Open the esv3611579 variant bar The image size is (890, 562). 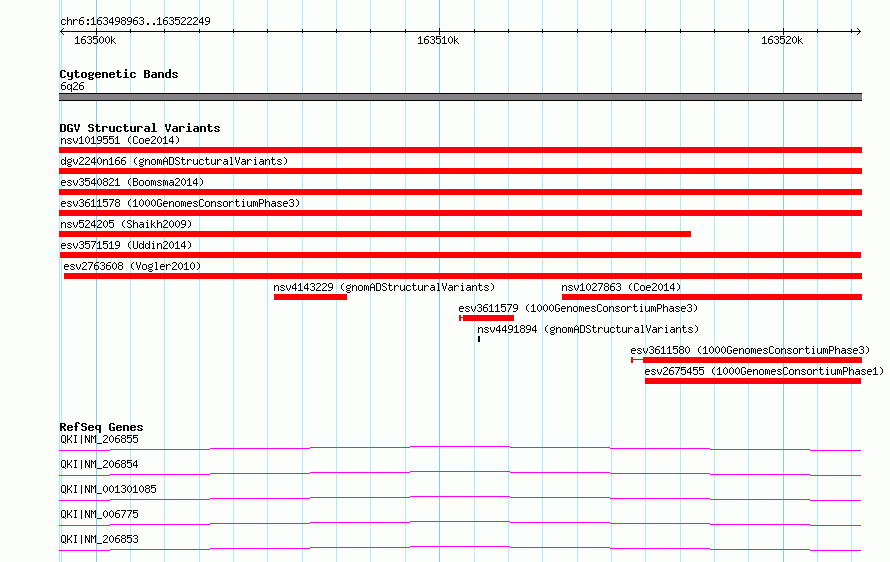[486, 318]
